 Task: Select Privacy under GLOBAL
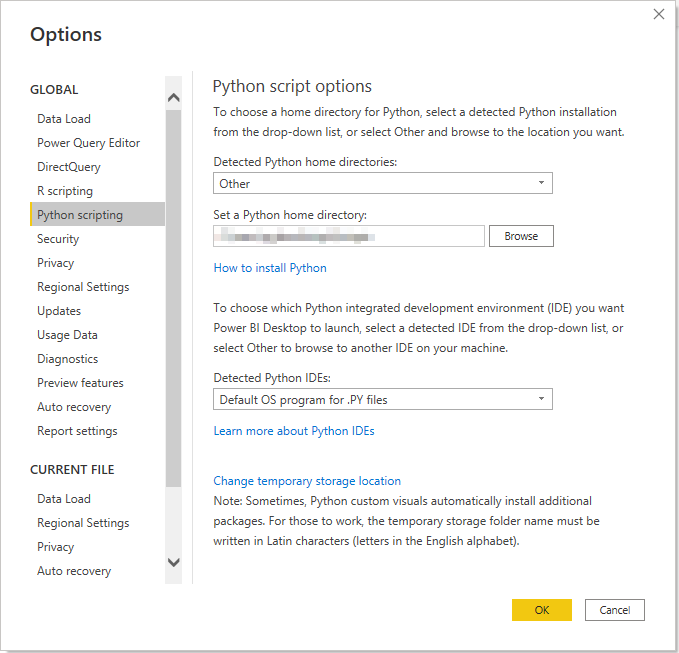(55, 263)
